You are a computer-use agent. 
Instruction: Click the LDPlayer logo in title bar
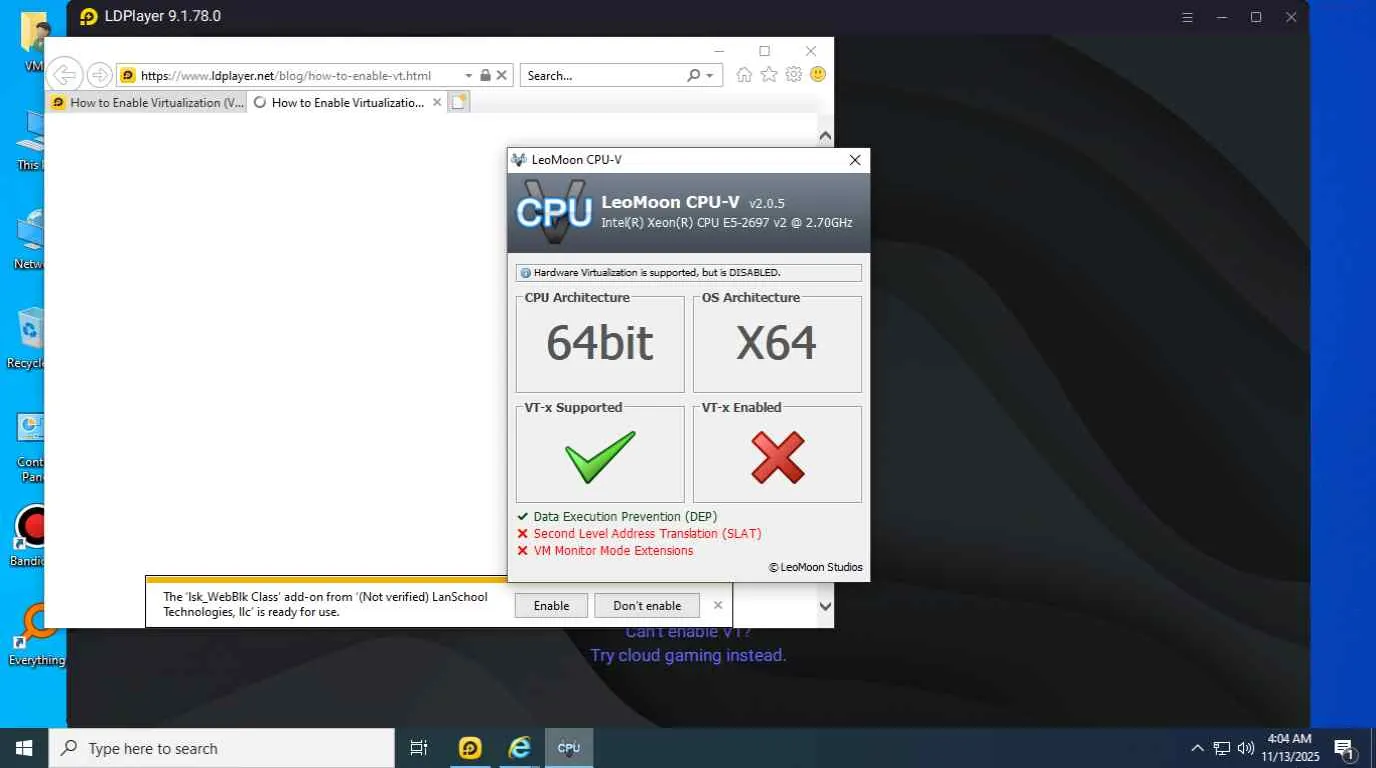(x=89, y=16)
